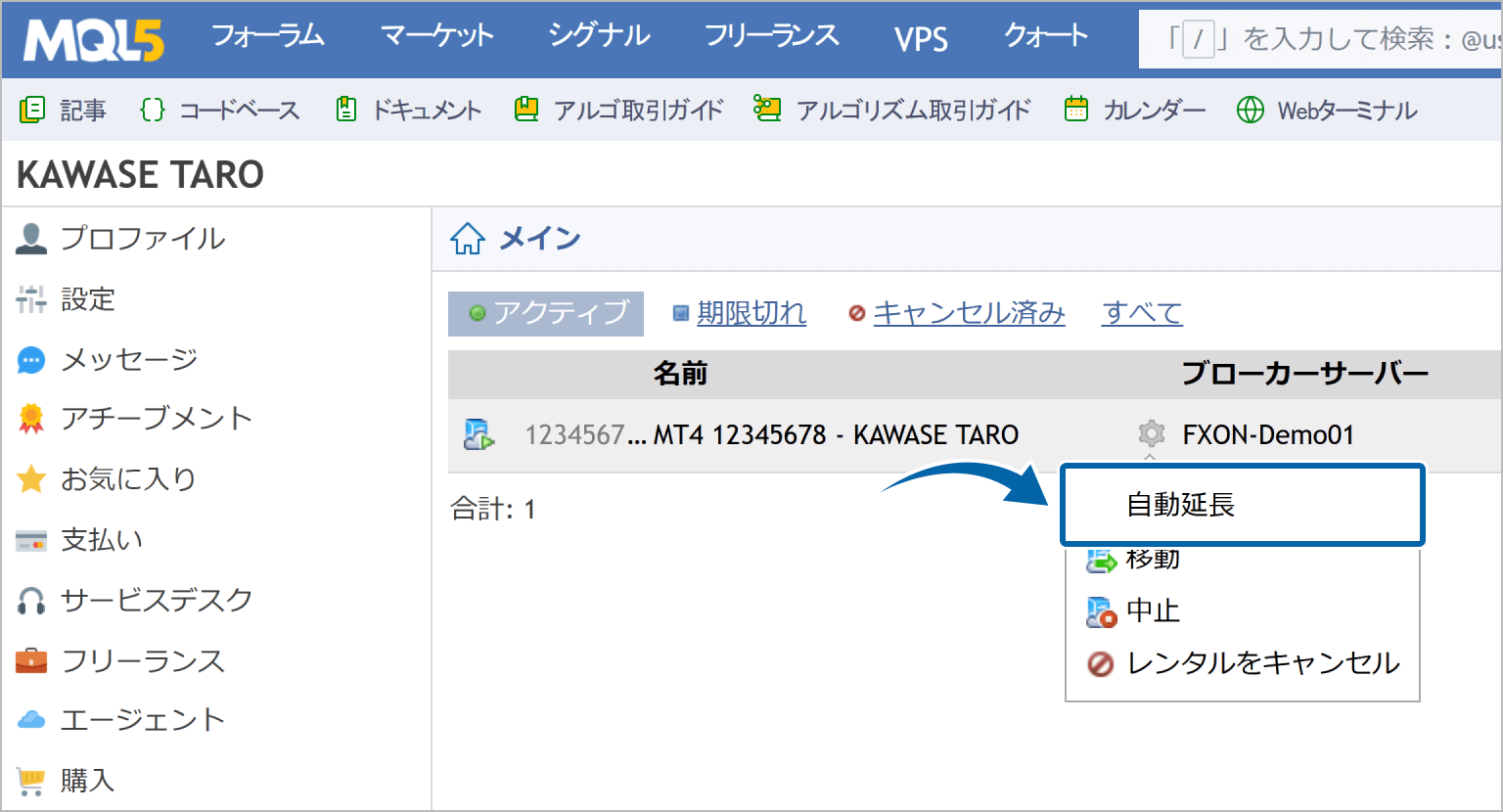Viewport: 1503px width, 812px height.
Task: Open サービスデスク in the sidebar
Action: coord(157,601)
